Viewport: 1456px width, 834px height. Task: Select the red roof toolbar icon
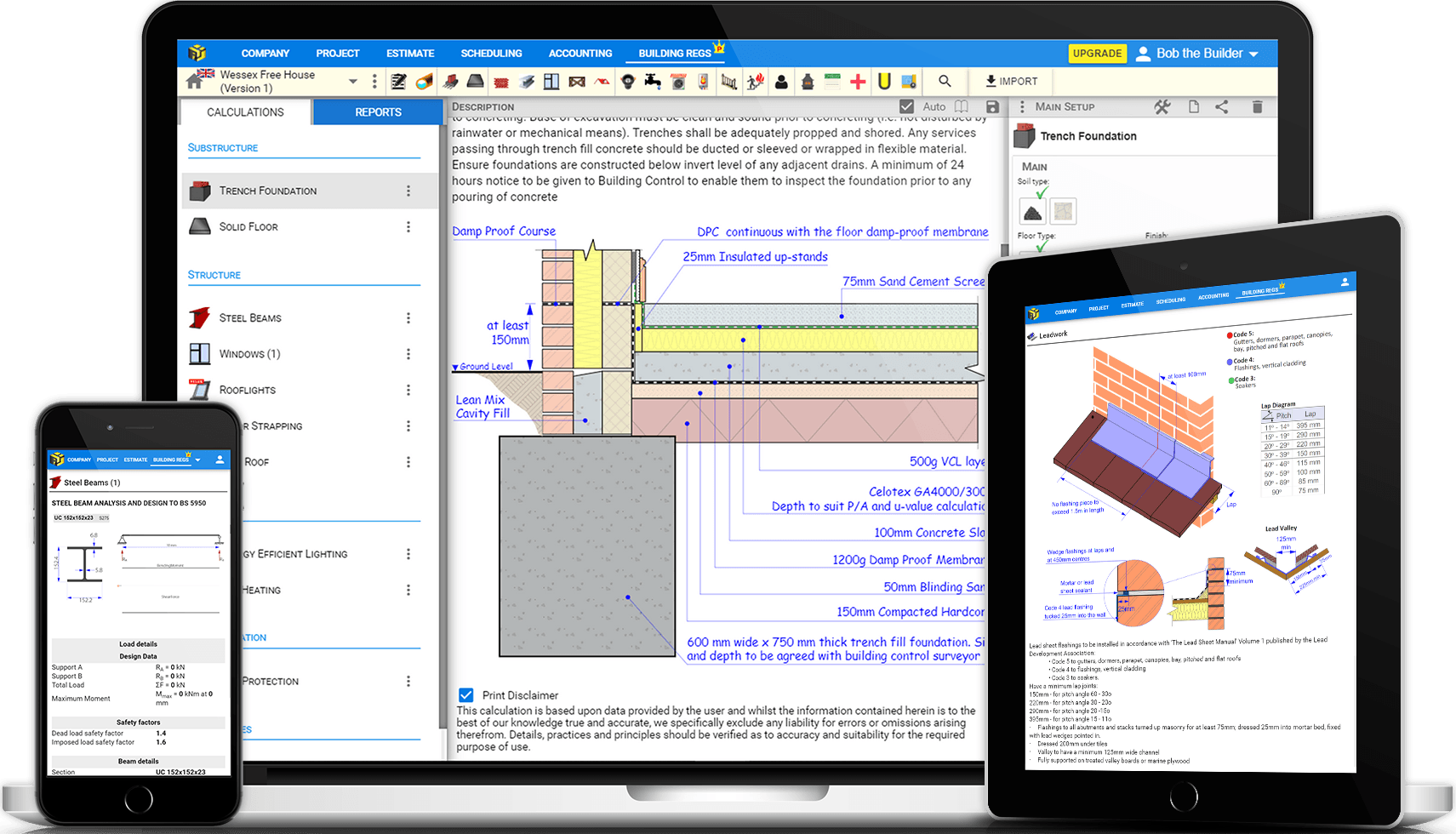pos(602,82)
